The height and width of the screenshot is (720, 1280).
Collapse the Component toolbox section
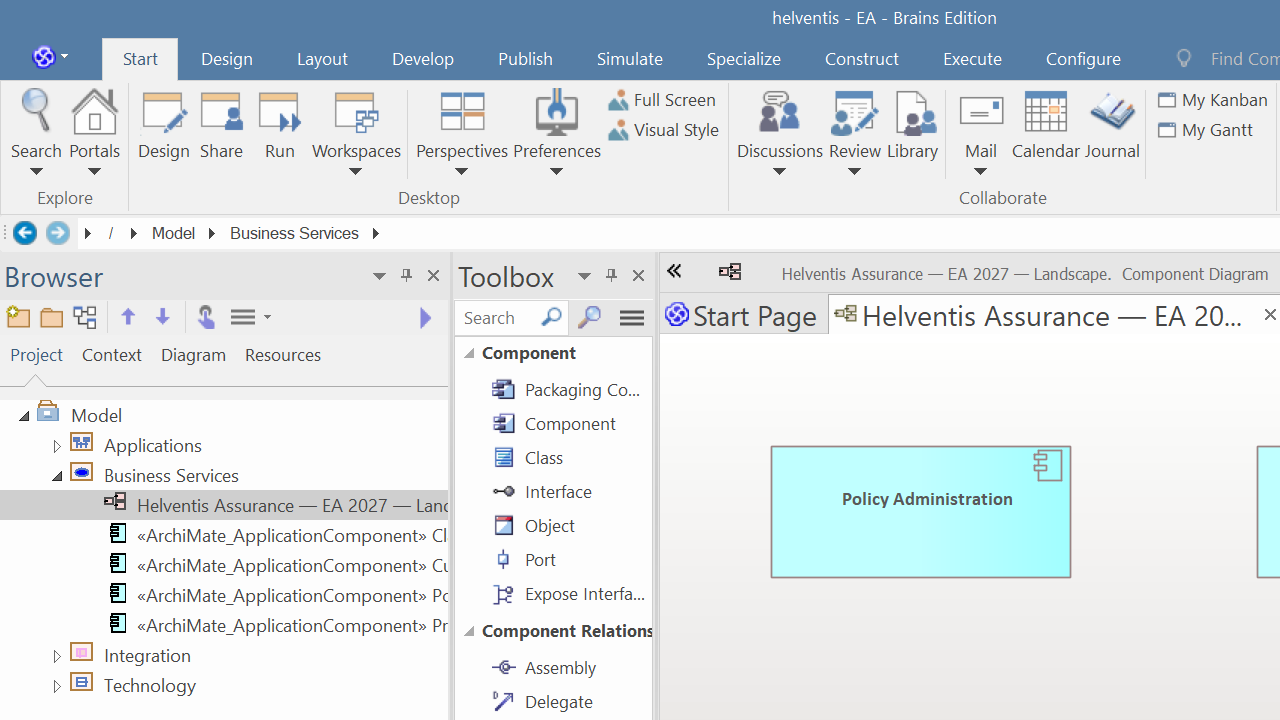tap(469, 354)
